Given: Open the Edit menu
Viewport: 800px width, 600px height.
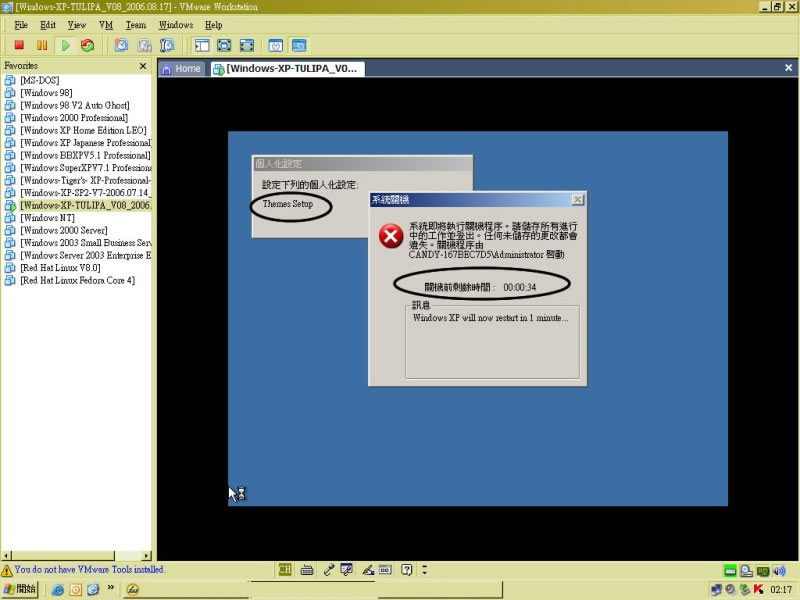Looking at the screenshot, I should [x=48, y=25].
